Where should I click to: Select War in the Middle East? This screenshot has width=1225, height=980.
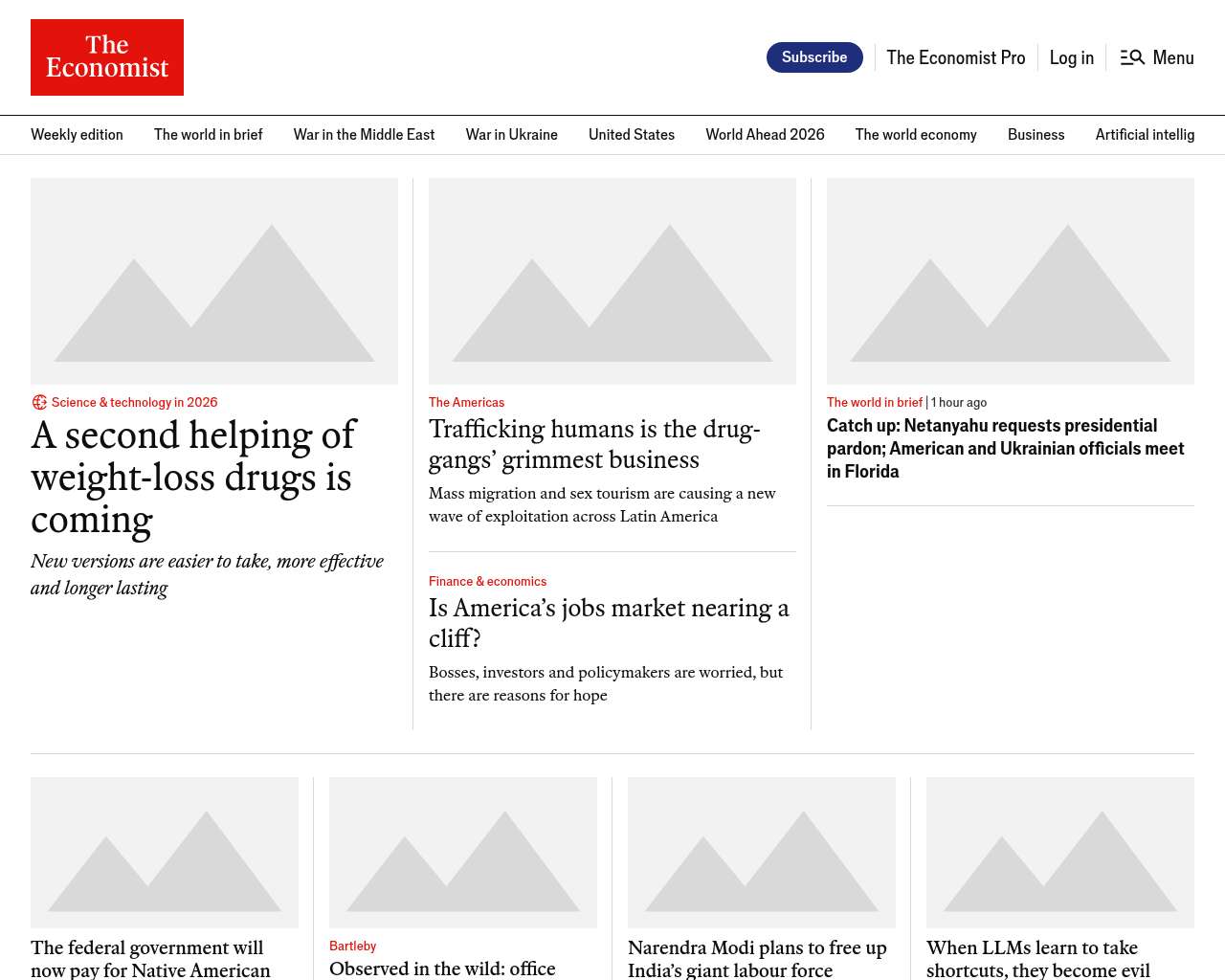coord(365,135)
